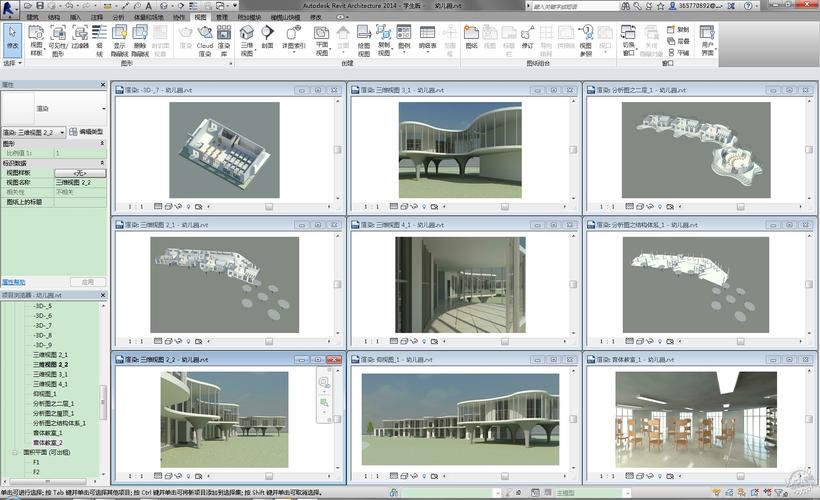Open the Render Gallery (渲染库)
This screenshot has height=500, width=820.
(224, 40)
